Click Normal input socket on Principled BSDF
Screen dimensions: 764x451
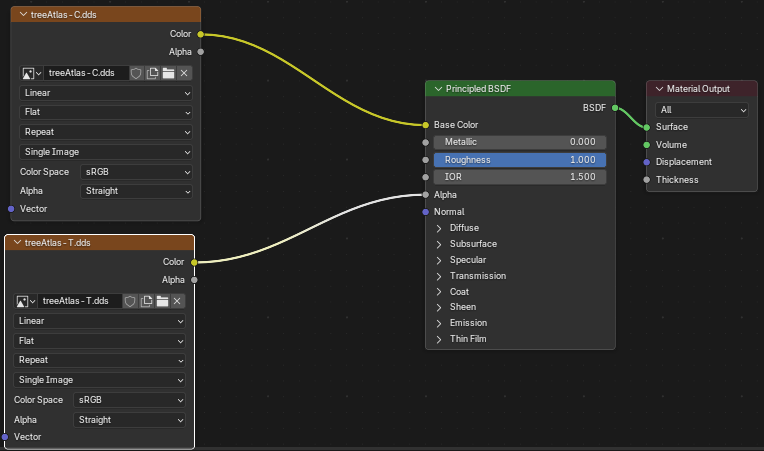coord(426,212)
